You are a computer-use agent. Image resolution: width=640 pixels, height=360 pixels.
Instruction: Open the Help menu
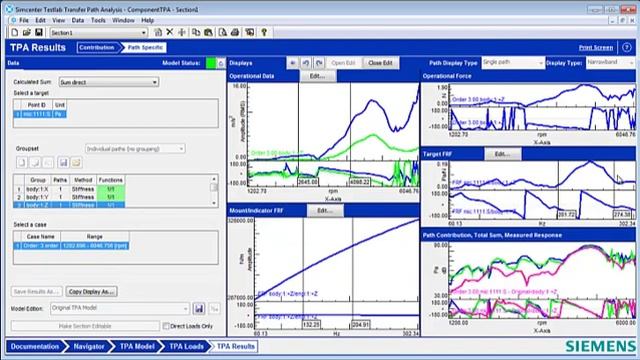click(x=147, y=20)
